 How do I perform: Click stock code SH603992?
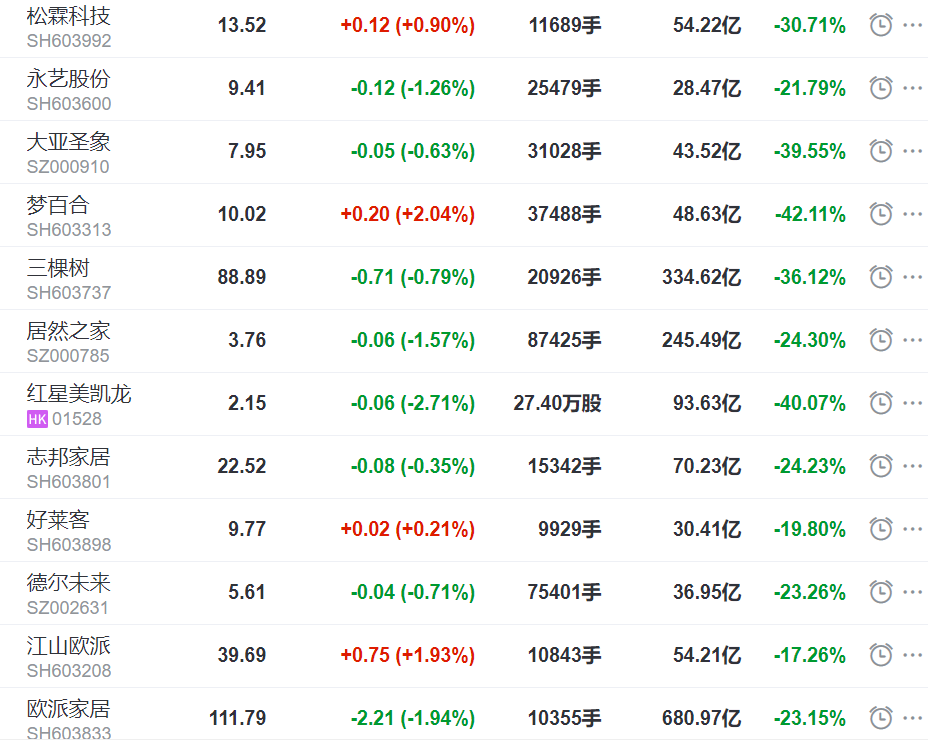69,41
